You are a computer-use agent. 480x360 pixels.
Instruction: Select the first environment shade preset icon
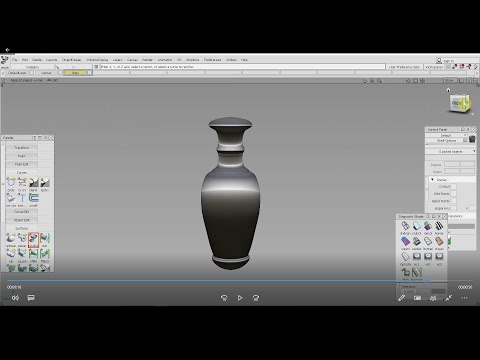416,257
